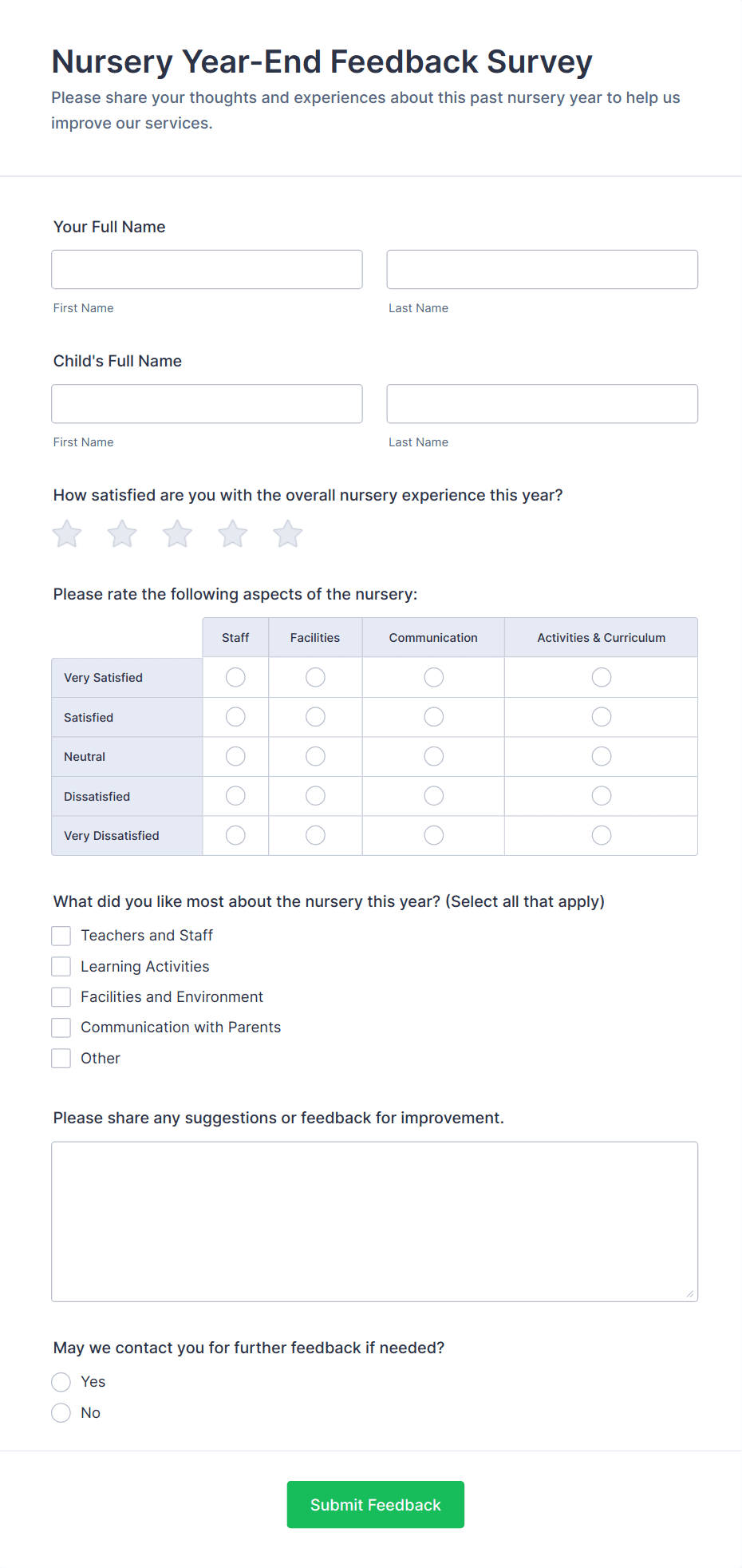Select Yes for further contact
The height and width of the screenshot is (1568, 742).
pos(61,1382)
